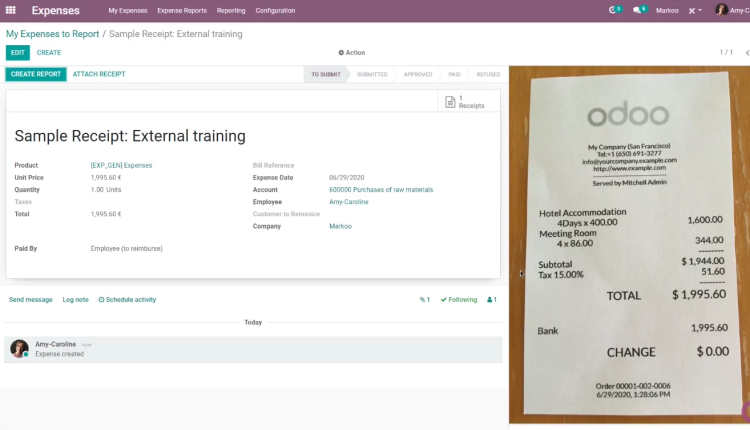Select the APPROVED status stage

point(418,74)
